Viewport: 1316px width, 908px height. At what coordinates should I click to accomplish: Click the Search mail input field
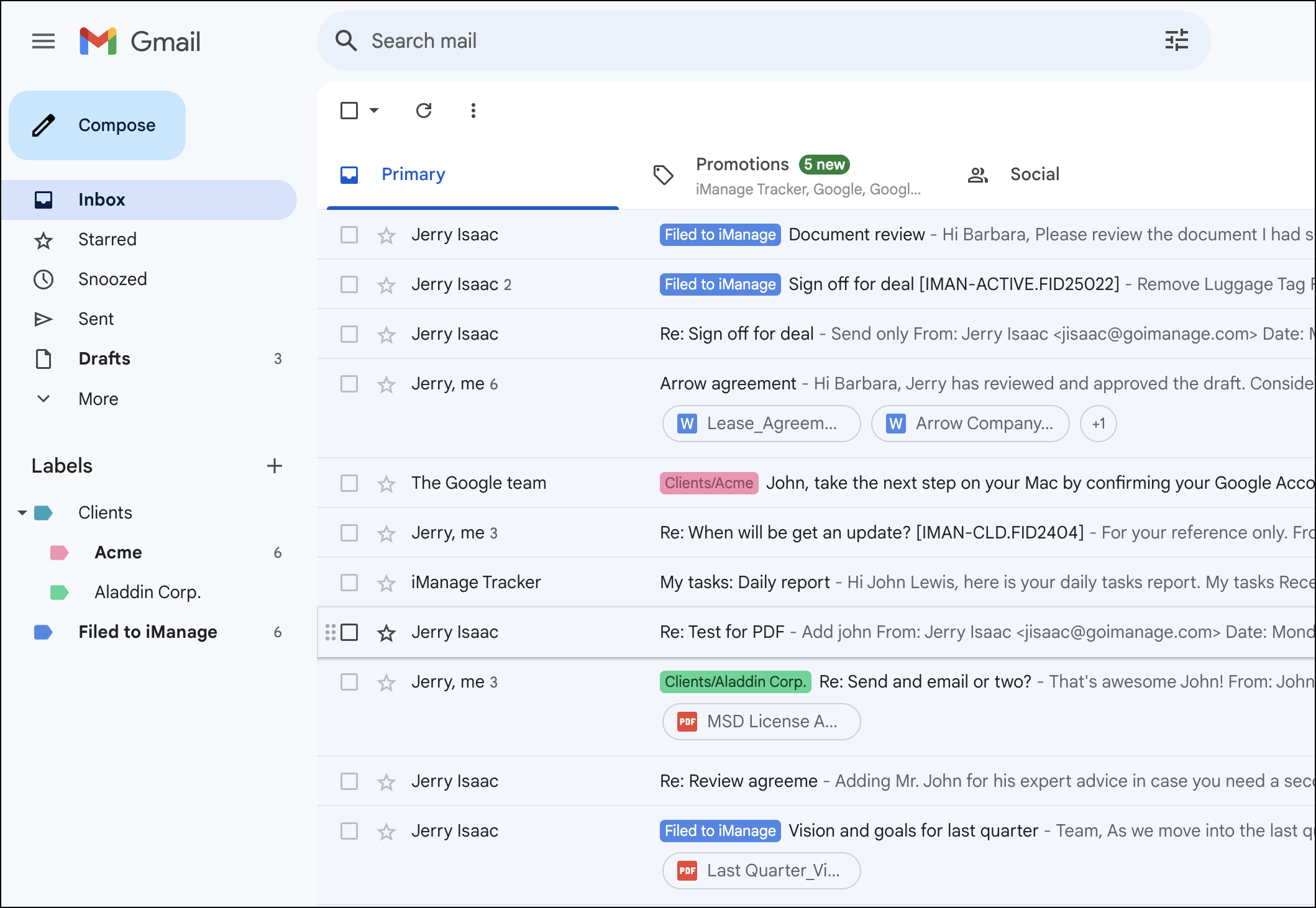764,41
